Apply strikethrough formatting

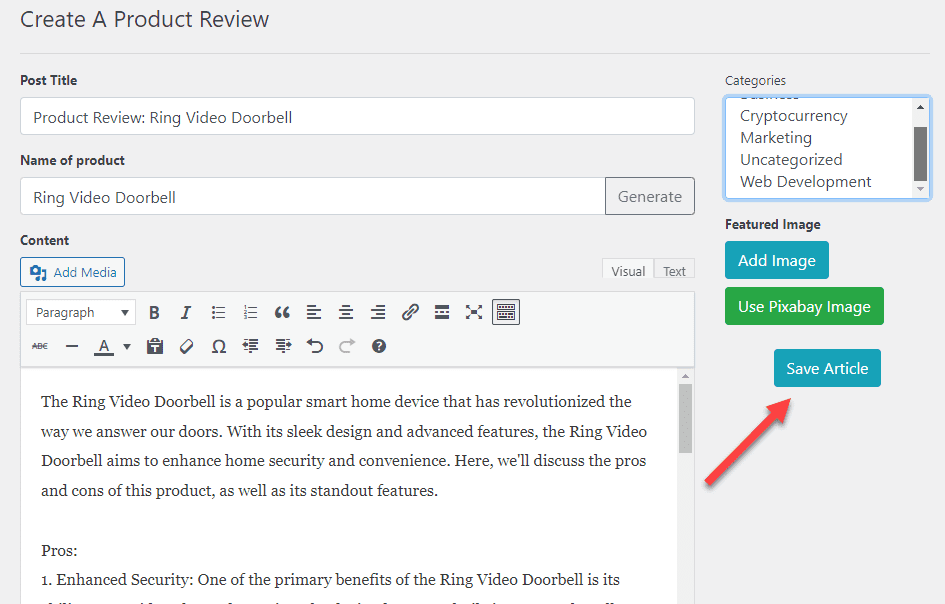pyautogui.click(x=40, y=346)
